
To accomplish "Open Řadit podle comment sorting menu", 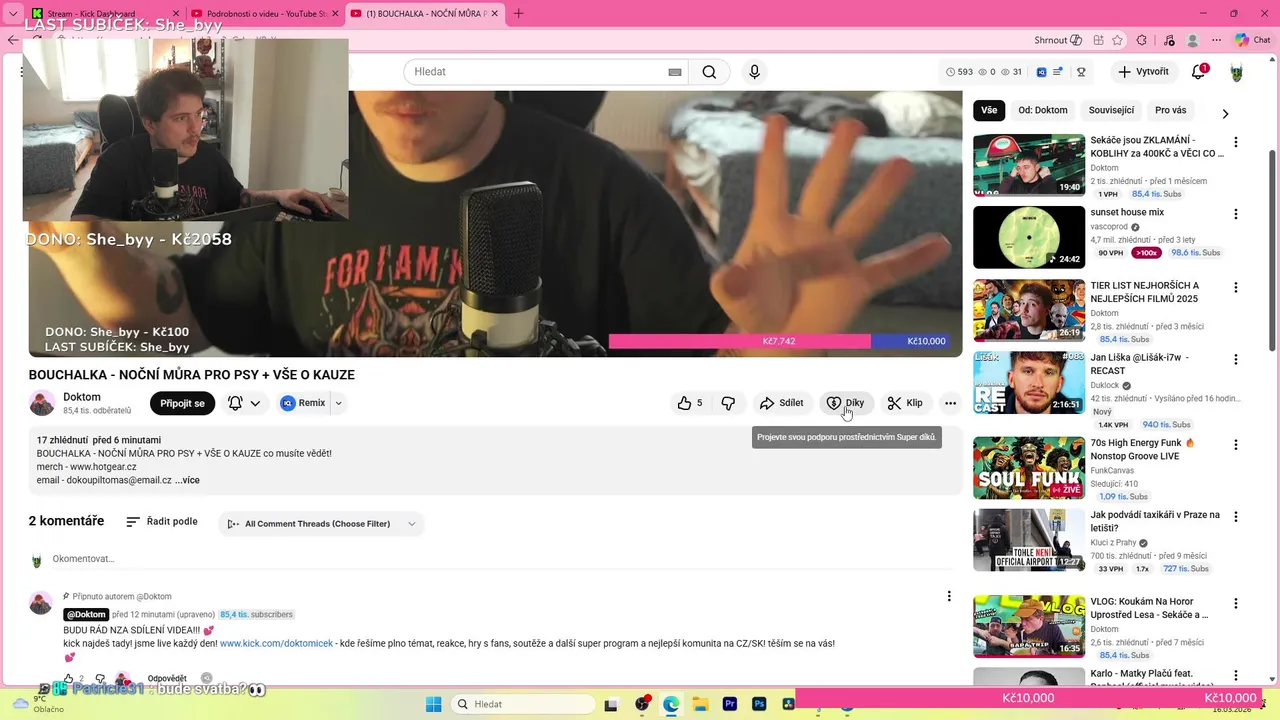I will point(162,522).
